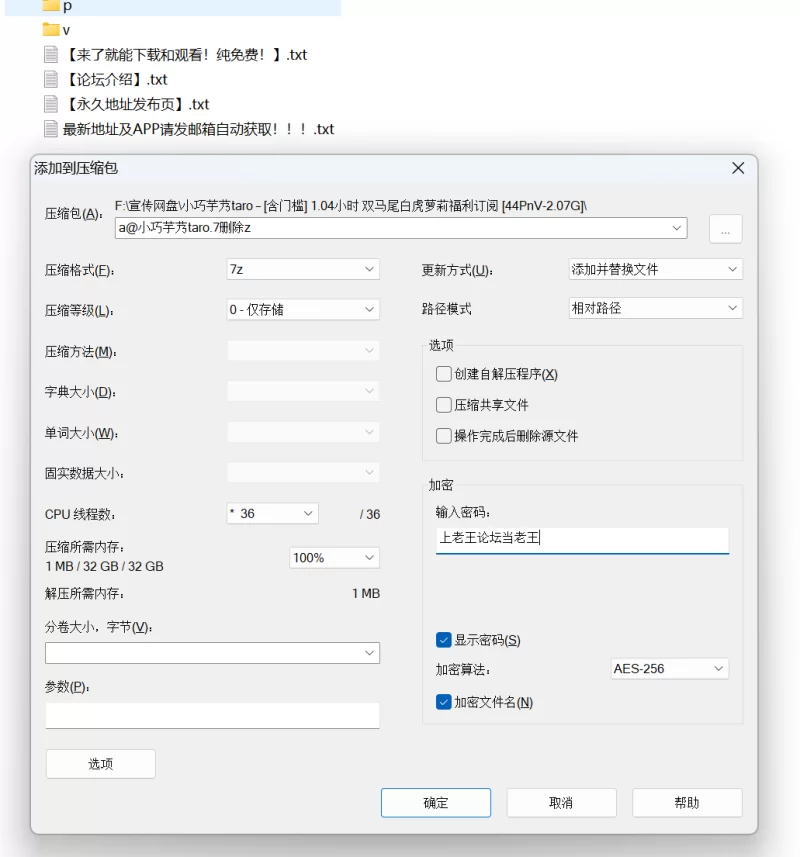Open the 加密算法 AES-256 dropdown
The width and height of the screenshot is (800, 857).
click(670, 668)
